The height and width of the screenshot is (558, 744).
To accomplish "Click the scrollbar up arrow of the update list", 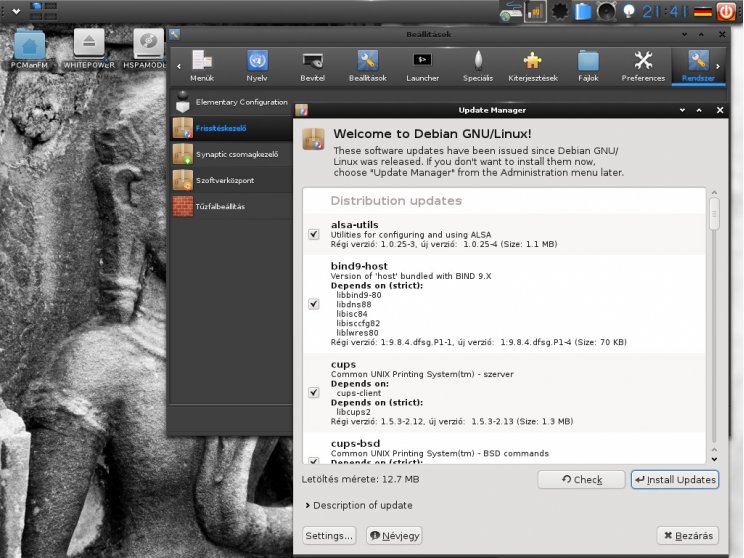I will click(714, 193).
